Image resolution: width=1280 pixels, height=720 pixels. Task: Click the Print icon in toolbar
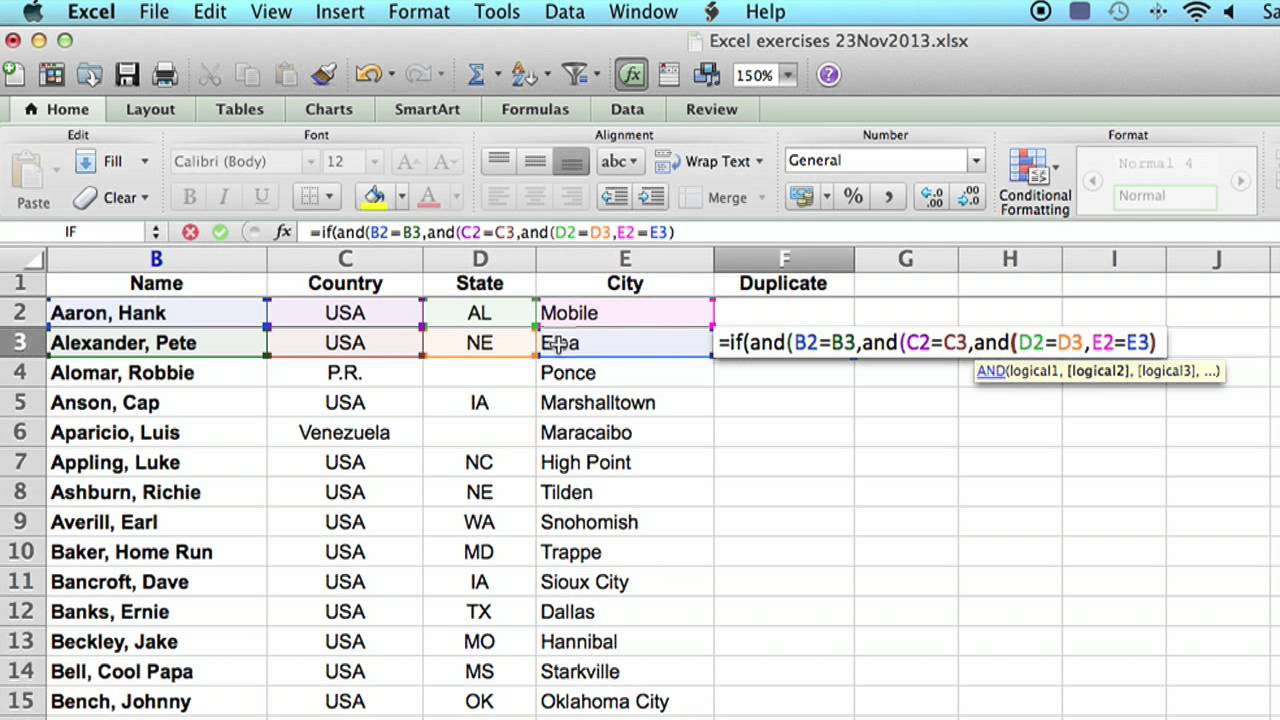164,74
